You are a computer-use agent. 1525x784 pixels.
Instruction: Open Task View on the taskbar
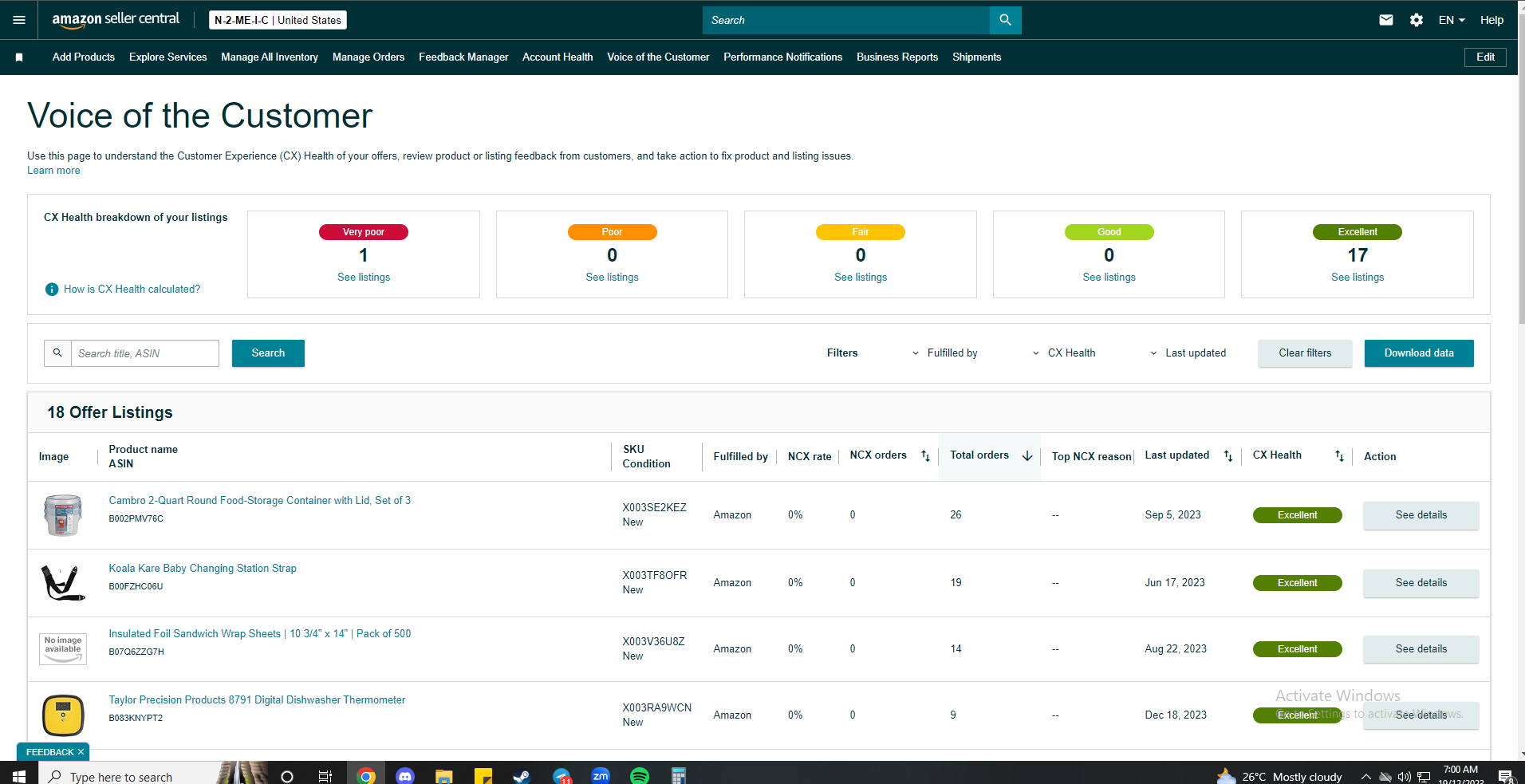(325, 776)
